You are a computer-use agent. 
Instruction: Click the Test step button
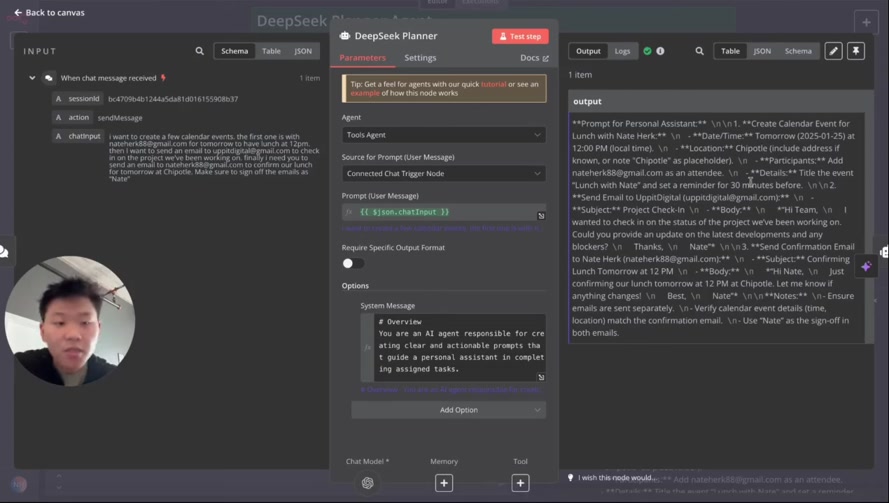[x=520, y=36]
